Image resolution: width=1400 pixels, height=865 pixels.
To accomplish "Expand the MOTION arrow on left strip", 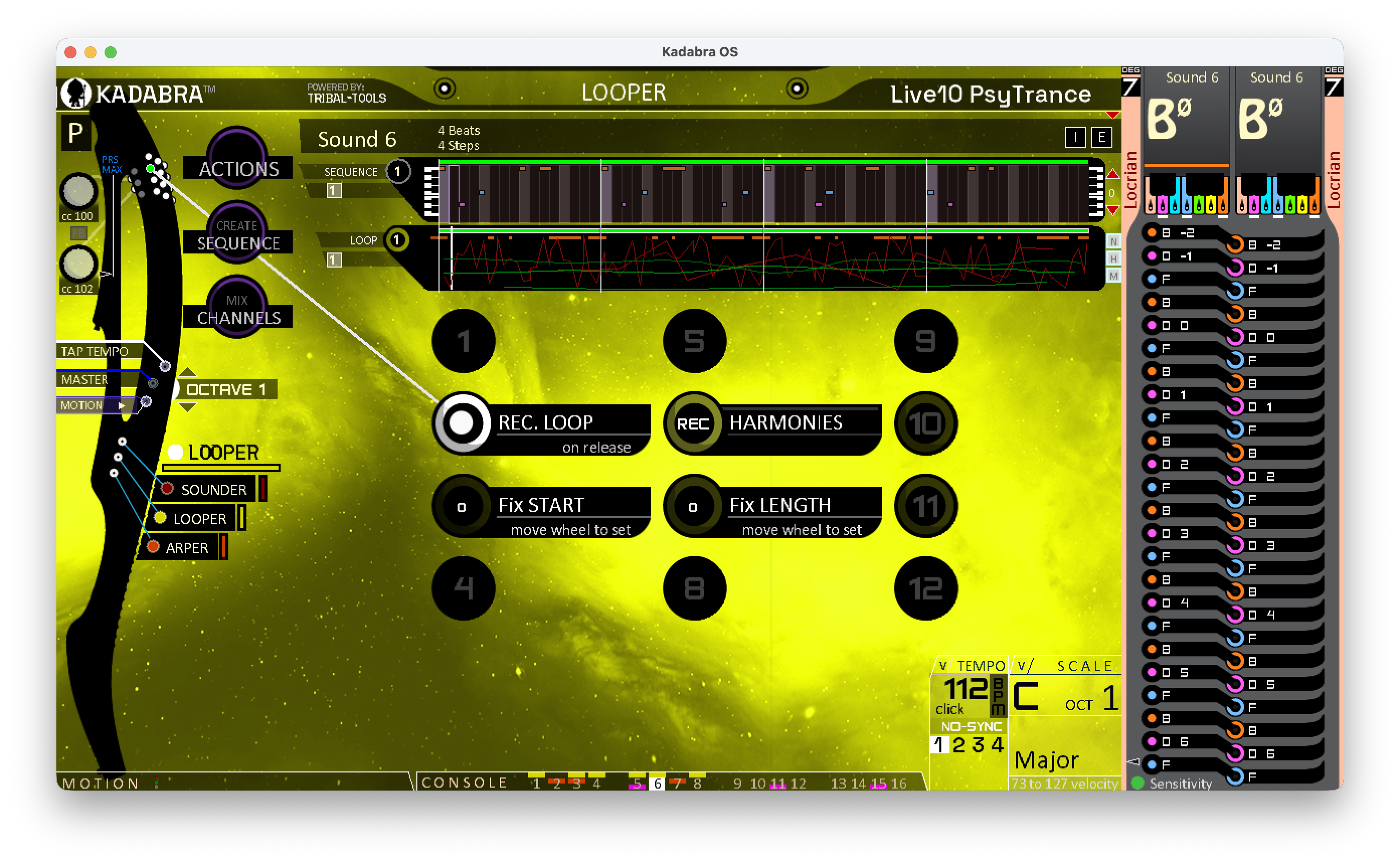I will (121, 406).
